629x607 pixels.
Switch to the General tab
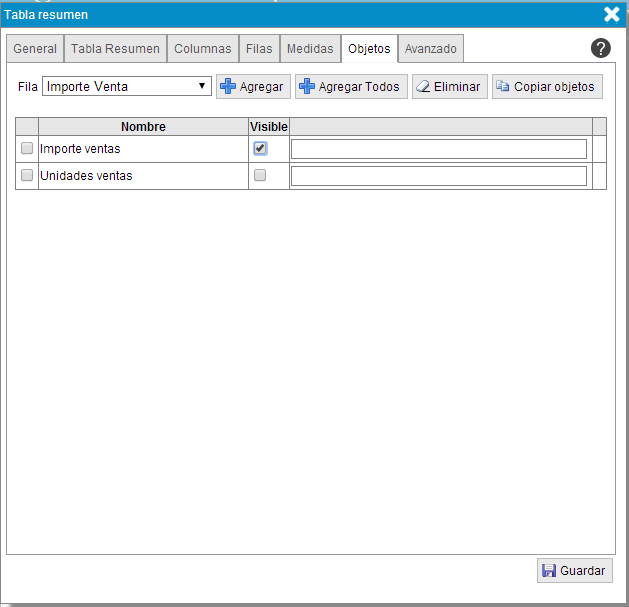[x=35, y=48]
